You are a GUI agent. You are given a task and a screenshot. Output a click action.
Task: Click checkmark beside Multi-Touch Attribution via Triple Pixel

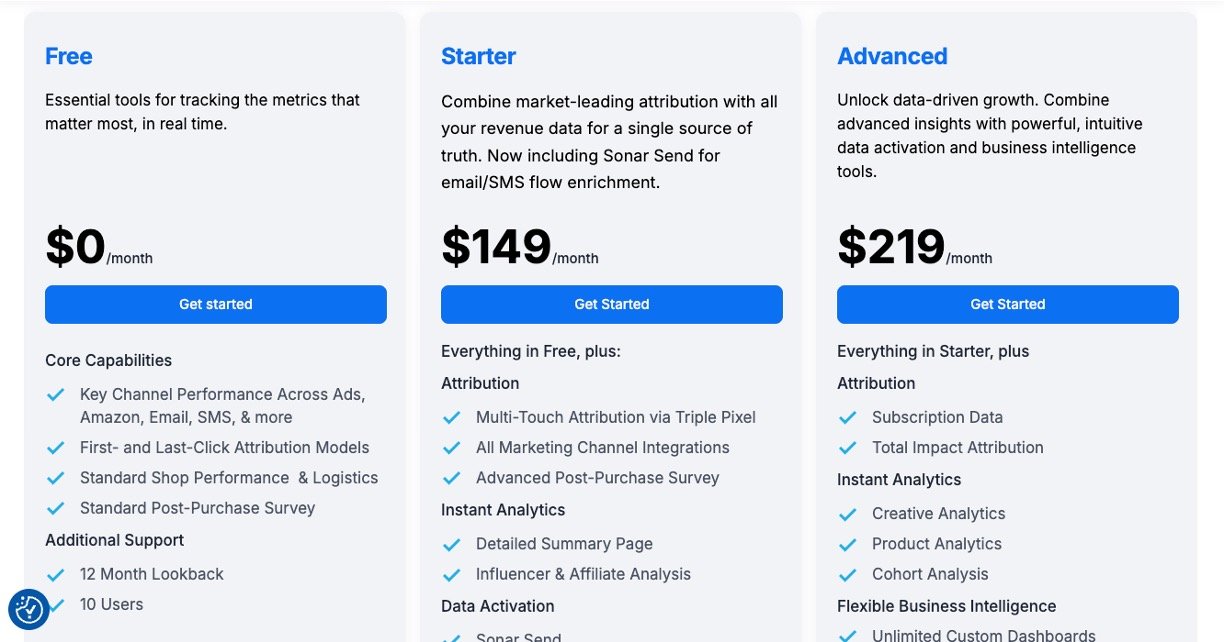click(x=452, y=417)
